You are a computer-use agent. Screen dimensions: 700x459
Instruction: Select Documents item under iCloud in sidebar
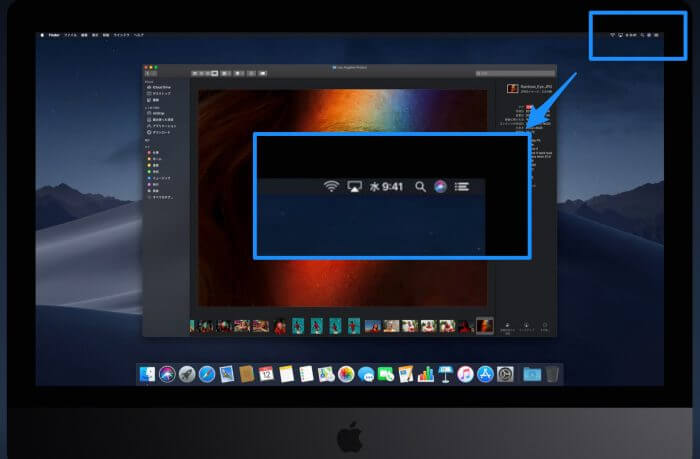click(153, 100)
